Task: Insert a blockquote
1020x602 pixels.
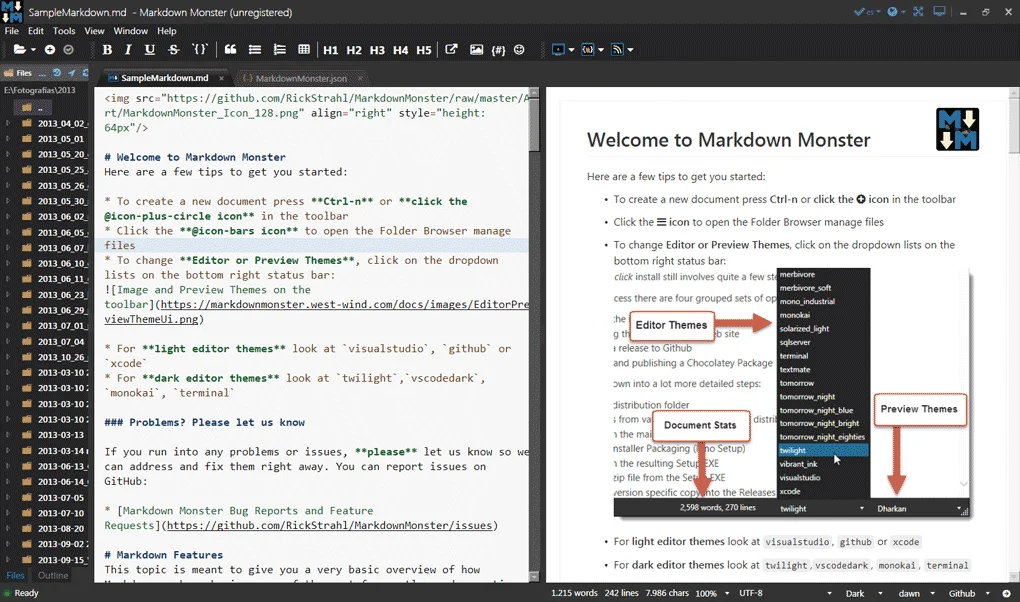Action: [x=230, y=49]
